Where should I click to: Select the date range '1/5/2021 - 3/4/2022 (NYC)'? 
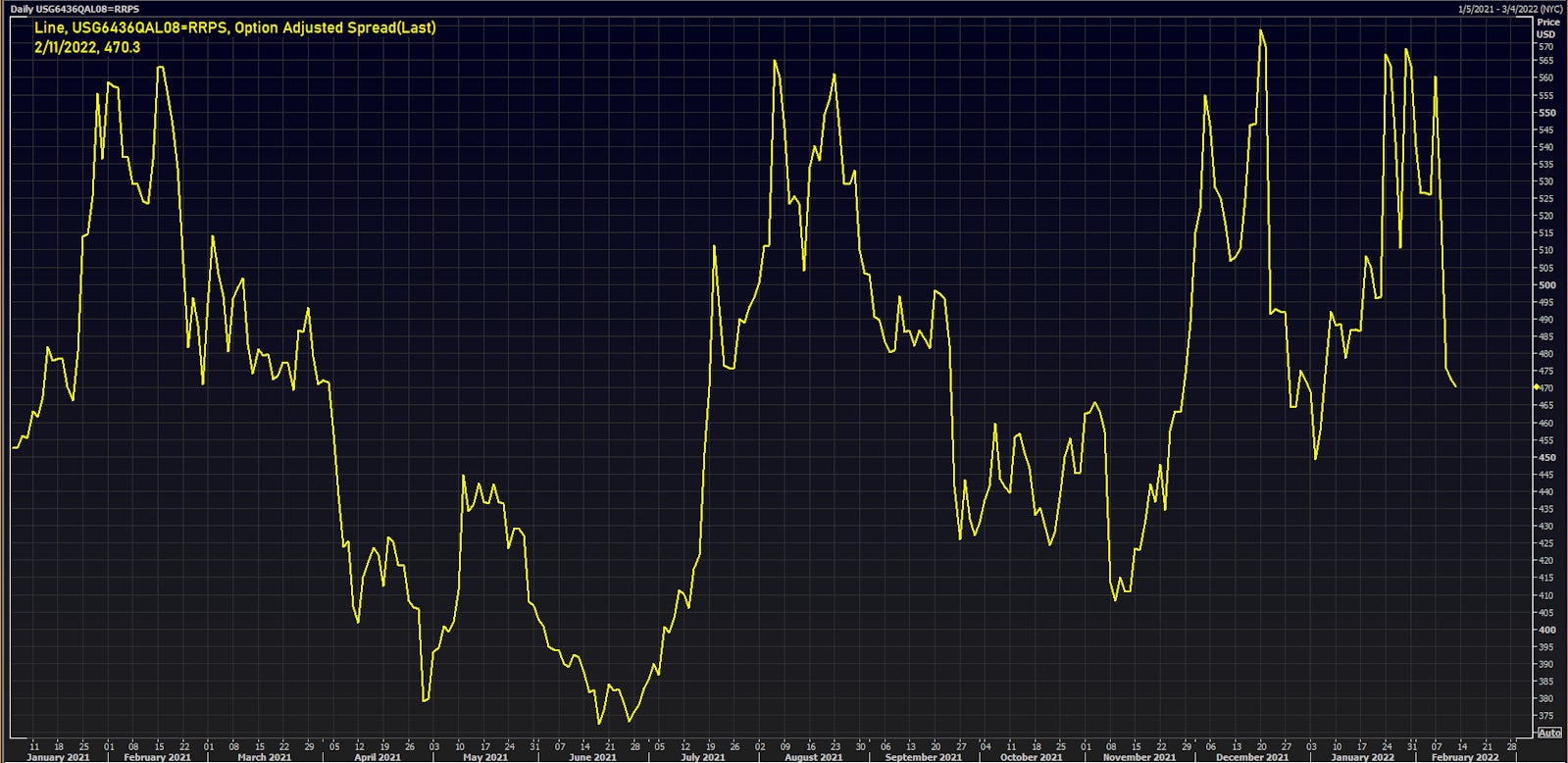click(x=1509, y=9)
